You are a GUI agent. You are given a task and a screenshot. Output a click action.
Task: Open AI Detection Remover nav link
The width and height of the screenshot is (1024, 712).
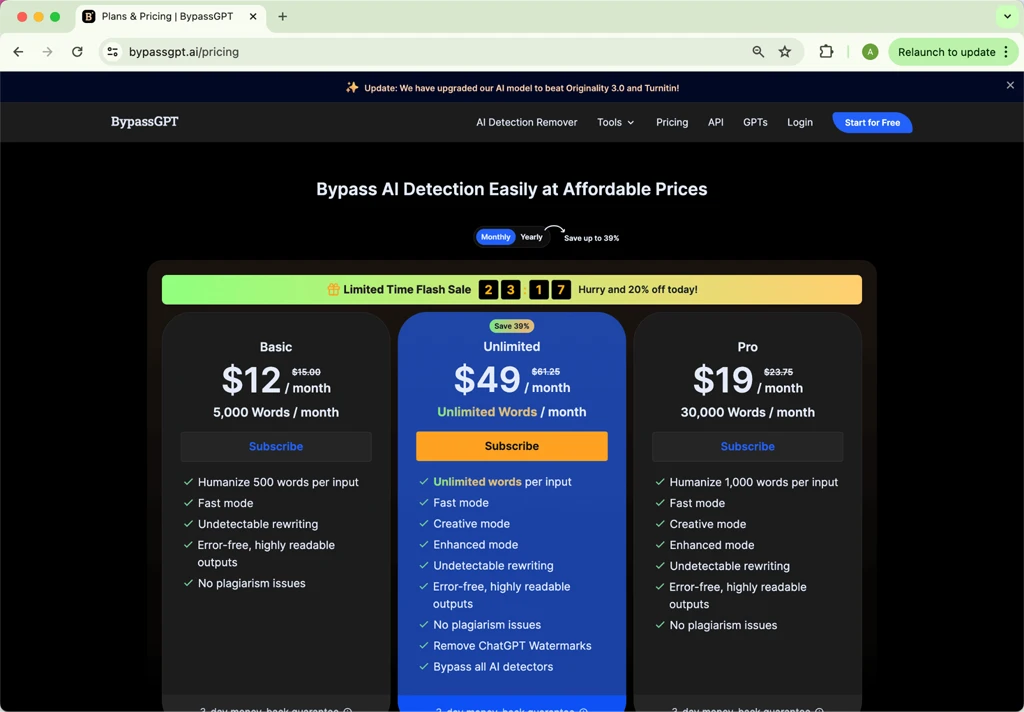[526, 122]
